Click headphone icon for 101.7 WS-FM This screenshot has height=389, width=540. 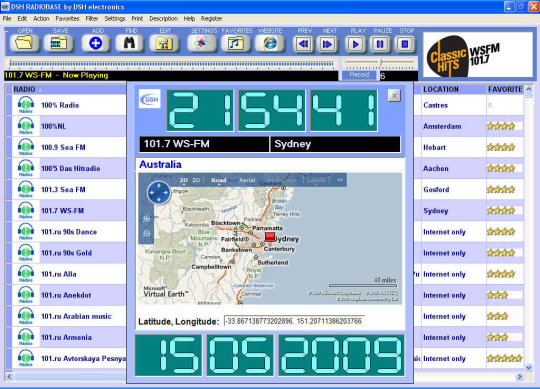click(x=26, y=211)
